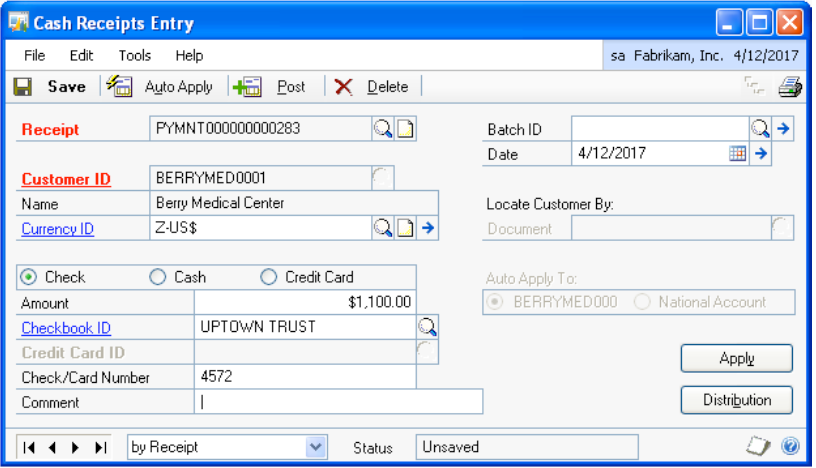Open Batch ID lookup magnifier
Screen dimensions: 816x468
tap(759, 128)
